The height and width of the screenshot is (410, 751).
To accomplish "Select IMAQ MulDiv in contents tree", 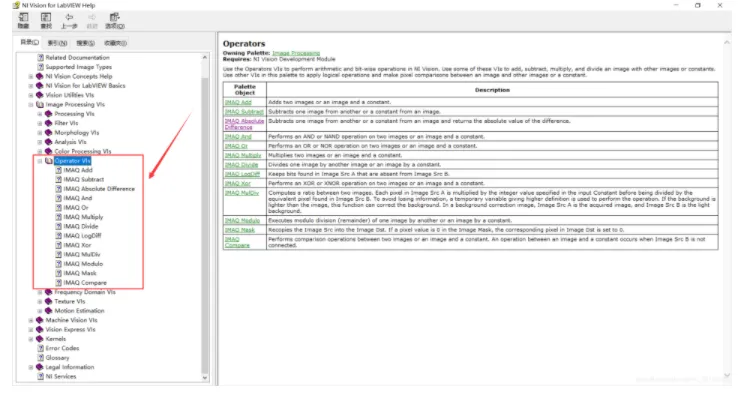I will 81,254.
